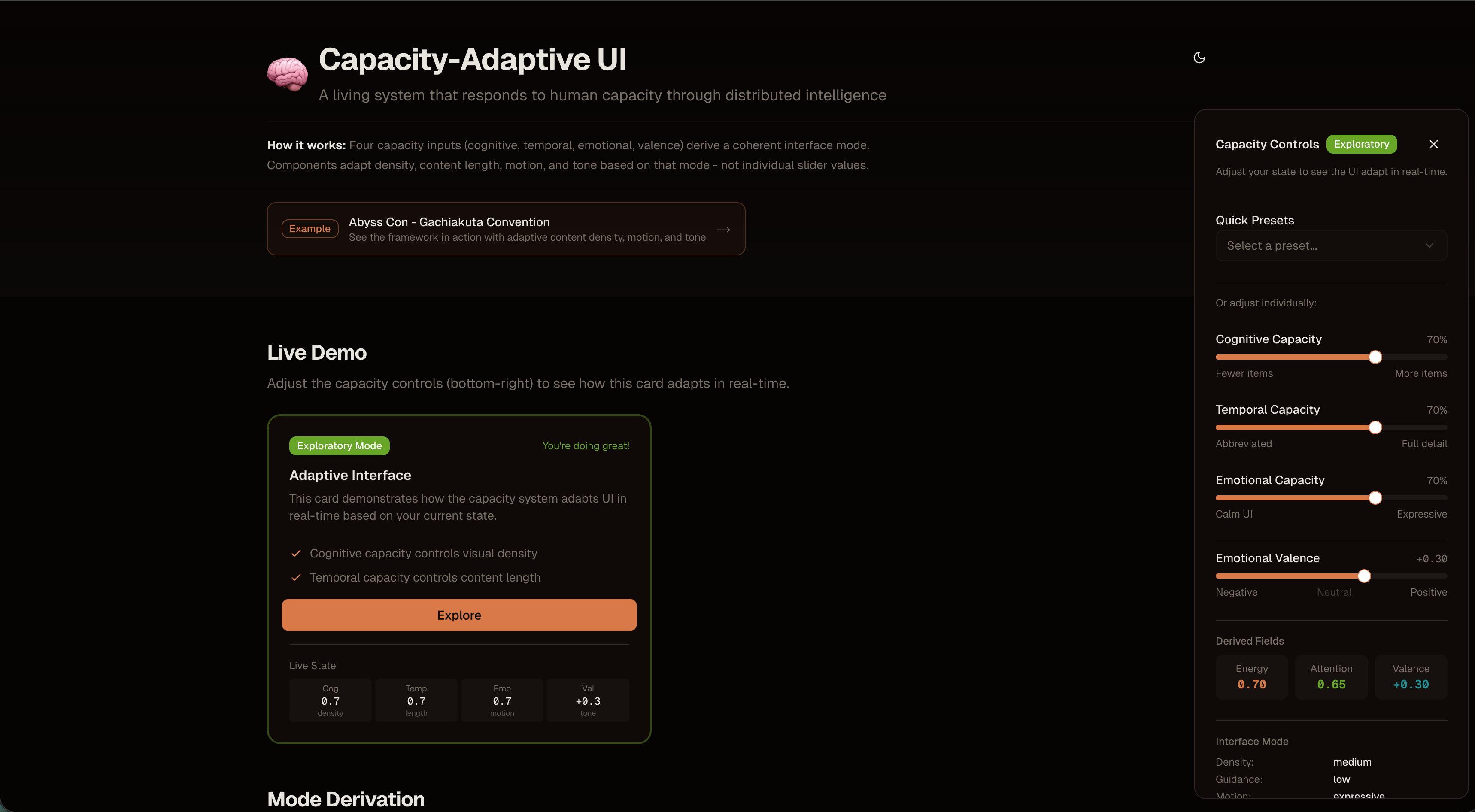Click the arrow on Abyss Con example card
The height and width of the screenshot is (812, 1475).
pyautogui.click(x=723, y=230)
